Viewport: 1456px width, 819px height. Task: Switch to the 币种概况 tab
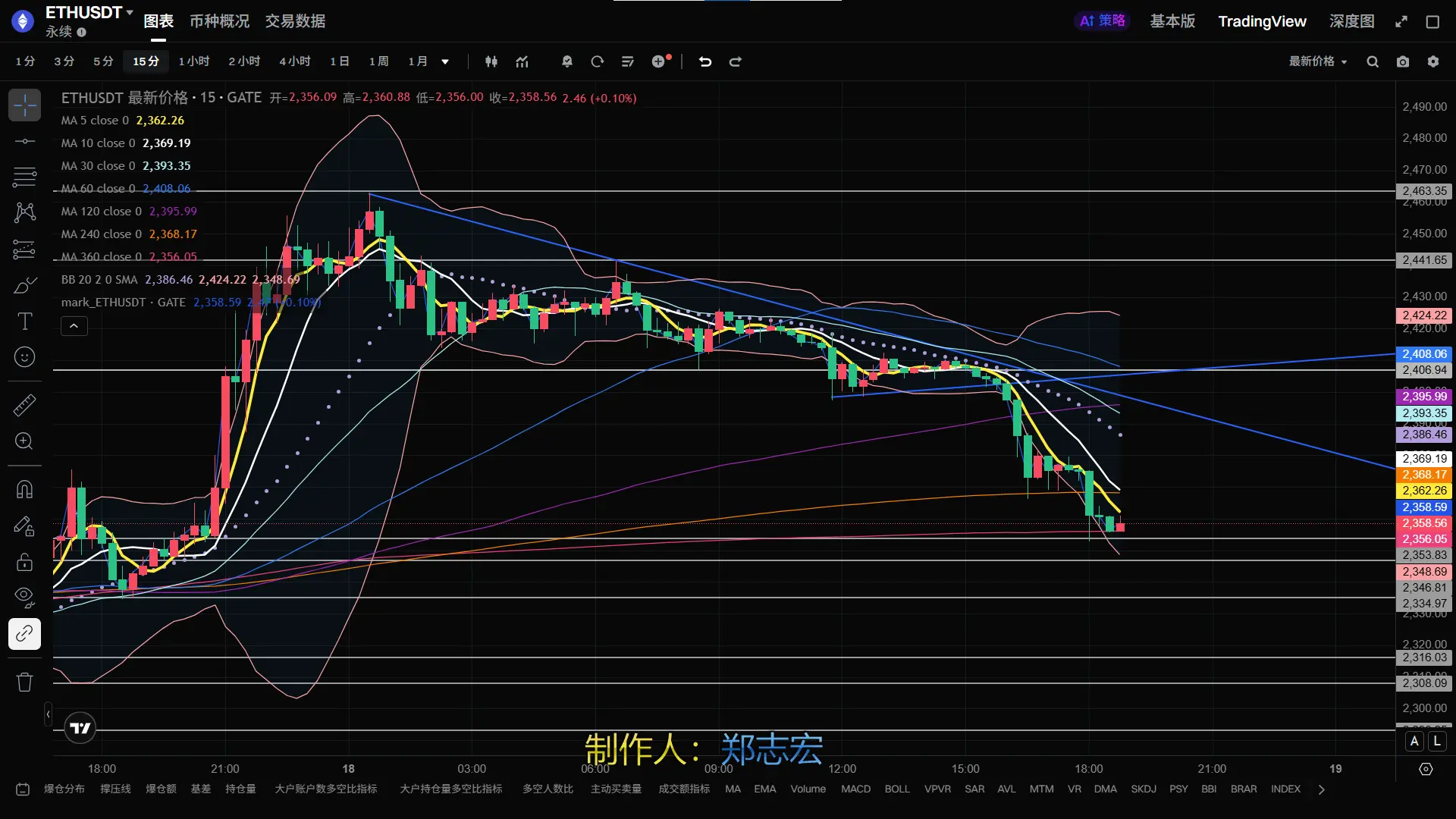click(x=219, y=21)
